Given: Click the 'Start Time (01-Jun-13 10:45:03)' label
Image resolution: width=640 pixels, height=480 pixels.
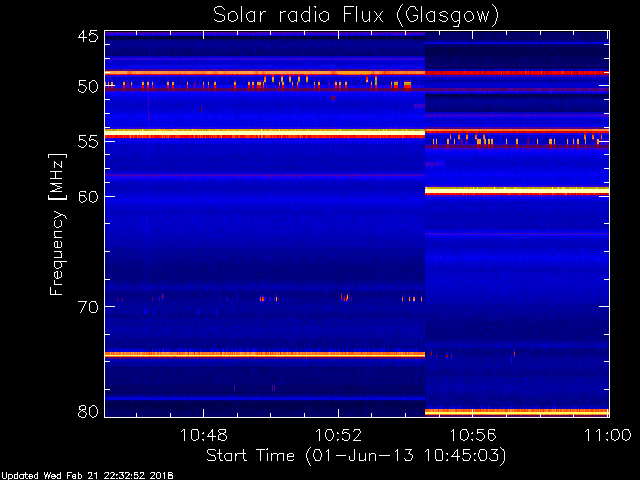Looking at the screenshot, I should tap(356, 455).
